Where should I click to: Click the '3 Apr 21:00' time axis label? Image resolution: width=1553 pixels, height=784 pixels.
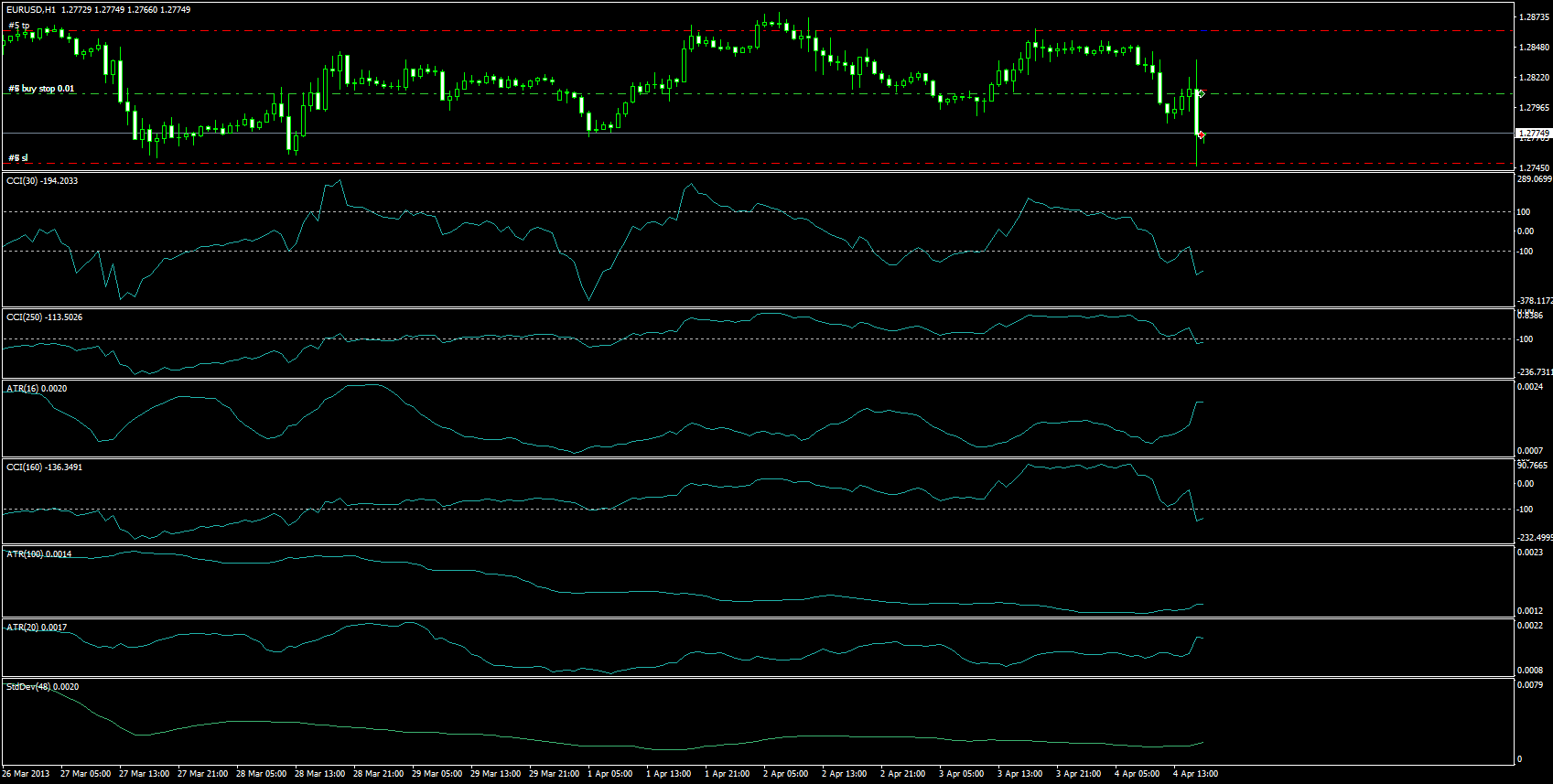[x=1078, y=774]
